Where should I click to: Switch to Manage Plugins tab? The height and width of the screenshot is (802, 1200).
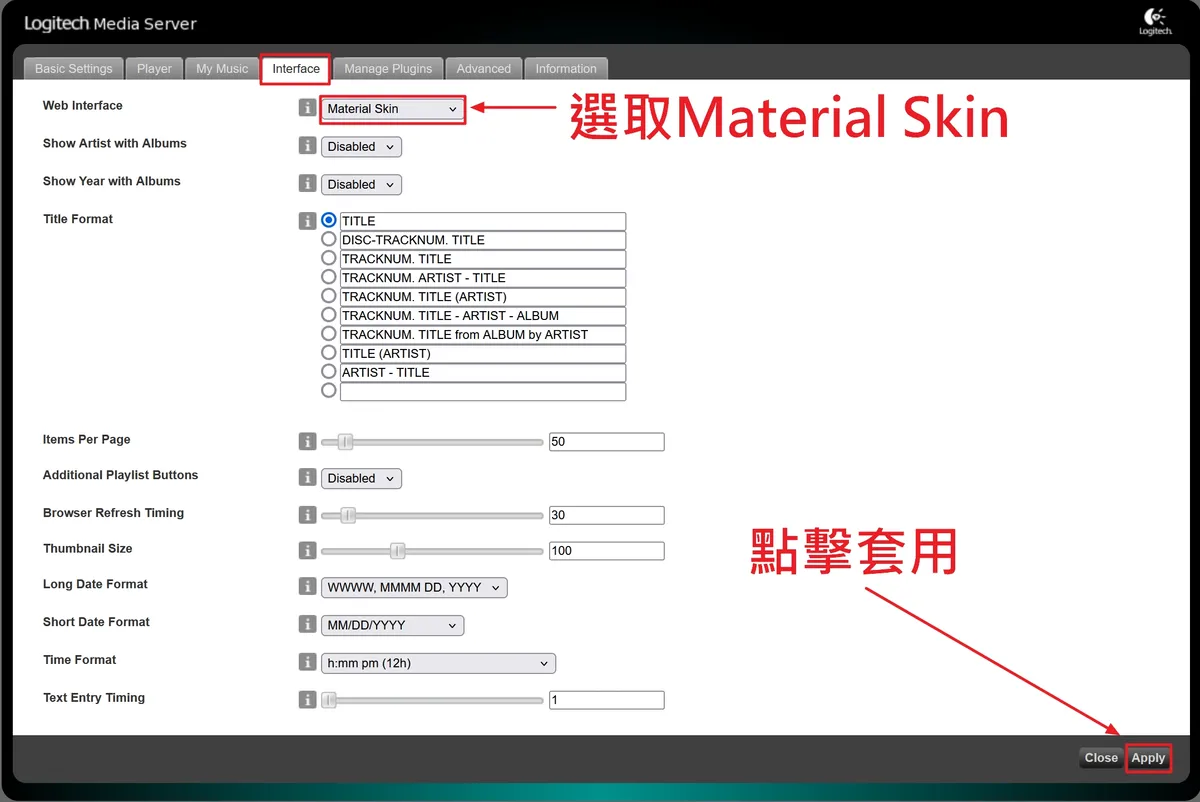pos(388,69)
